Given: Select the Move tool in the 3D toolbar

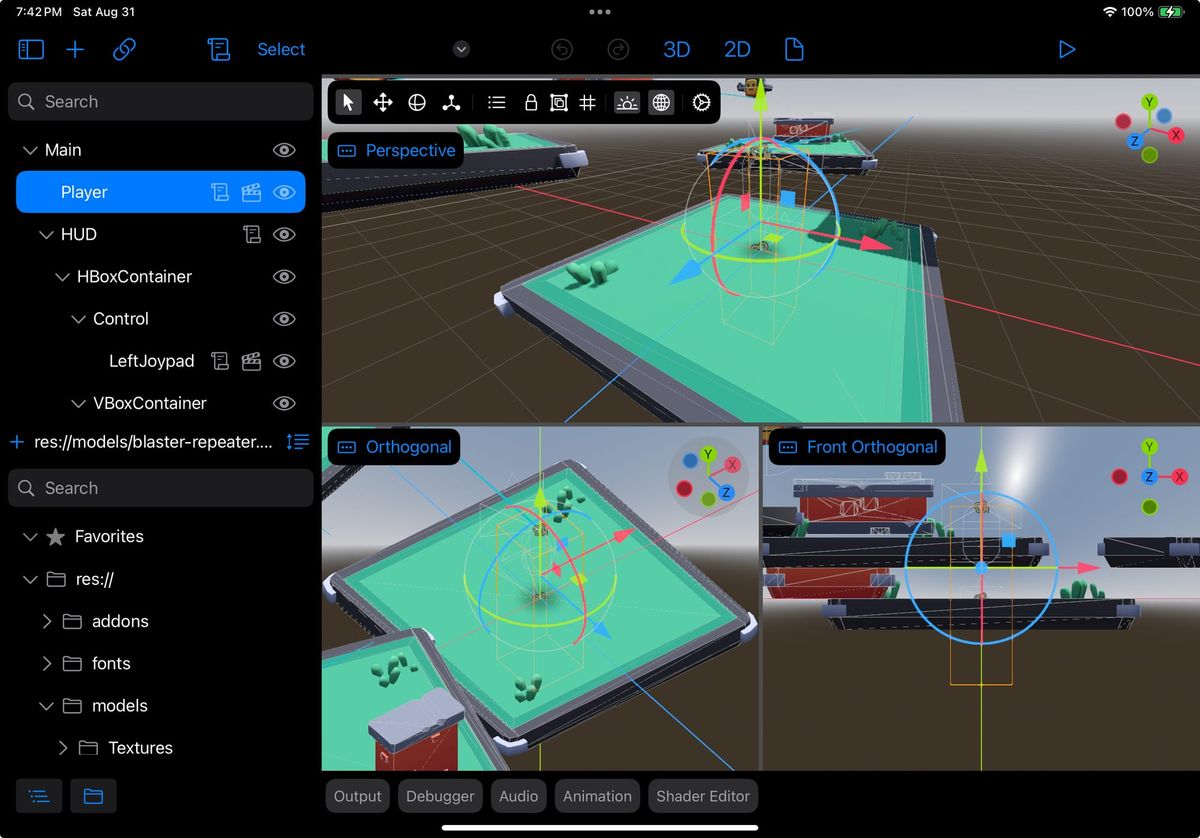Looking at the screenshot, I should (382, 102).
